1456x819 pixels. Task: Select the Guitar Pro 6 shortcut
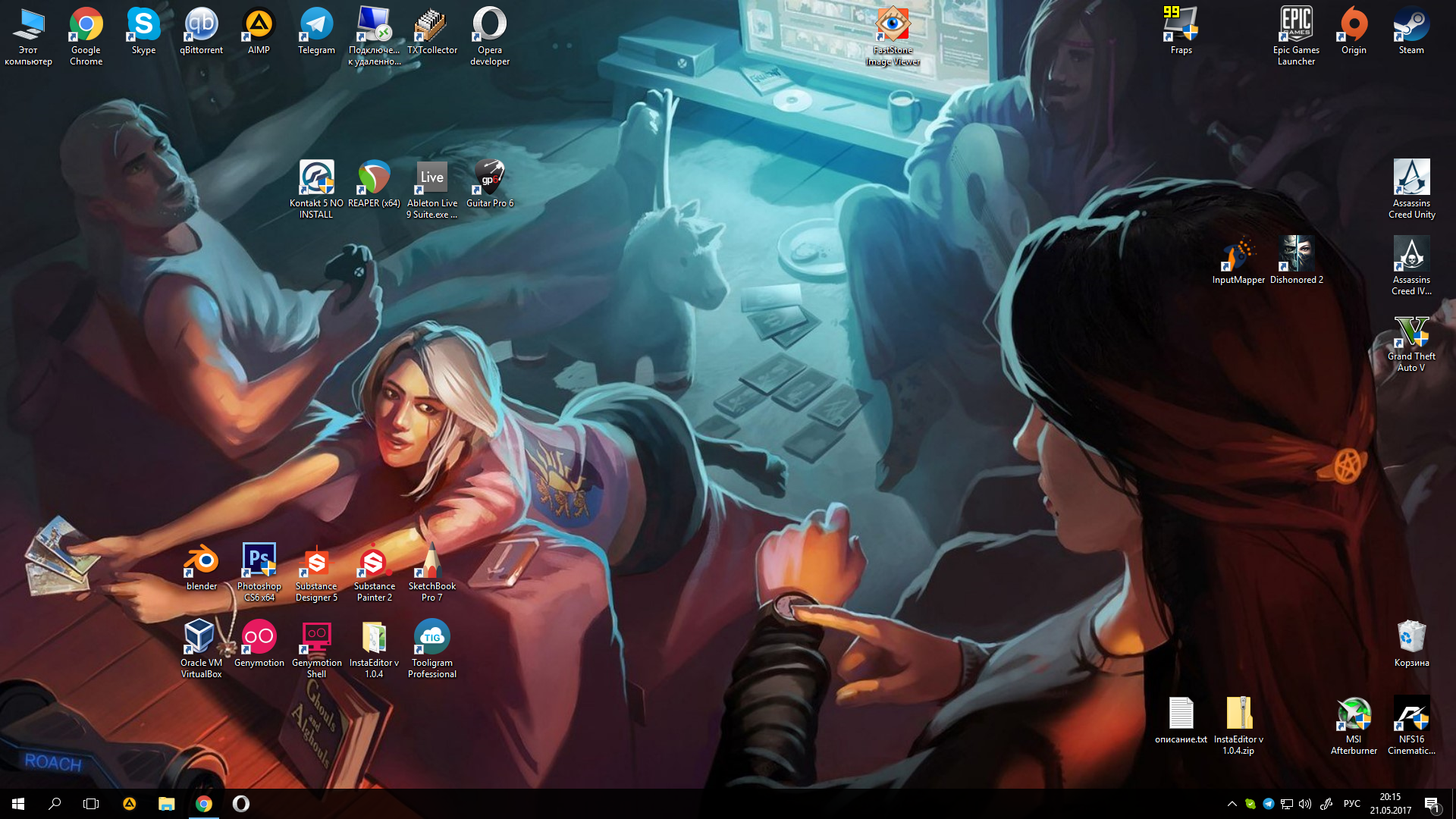[x=490, y=184]
